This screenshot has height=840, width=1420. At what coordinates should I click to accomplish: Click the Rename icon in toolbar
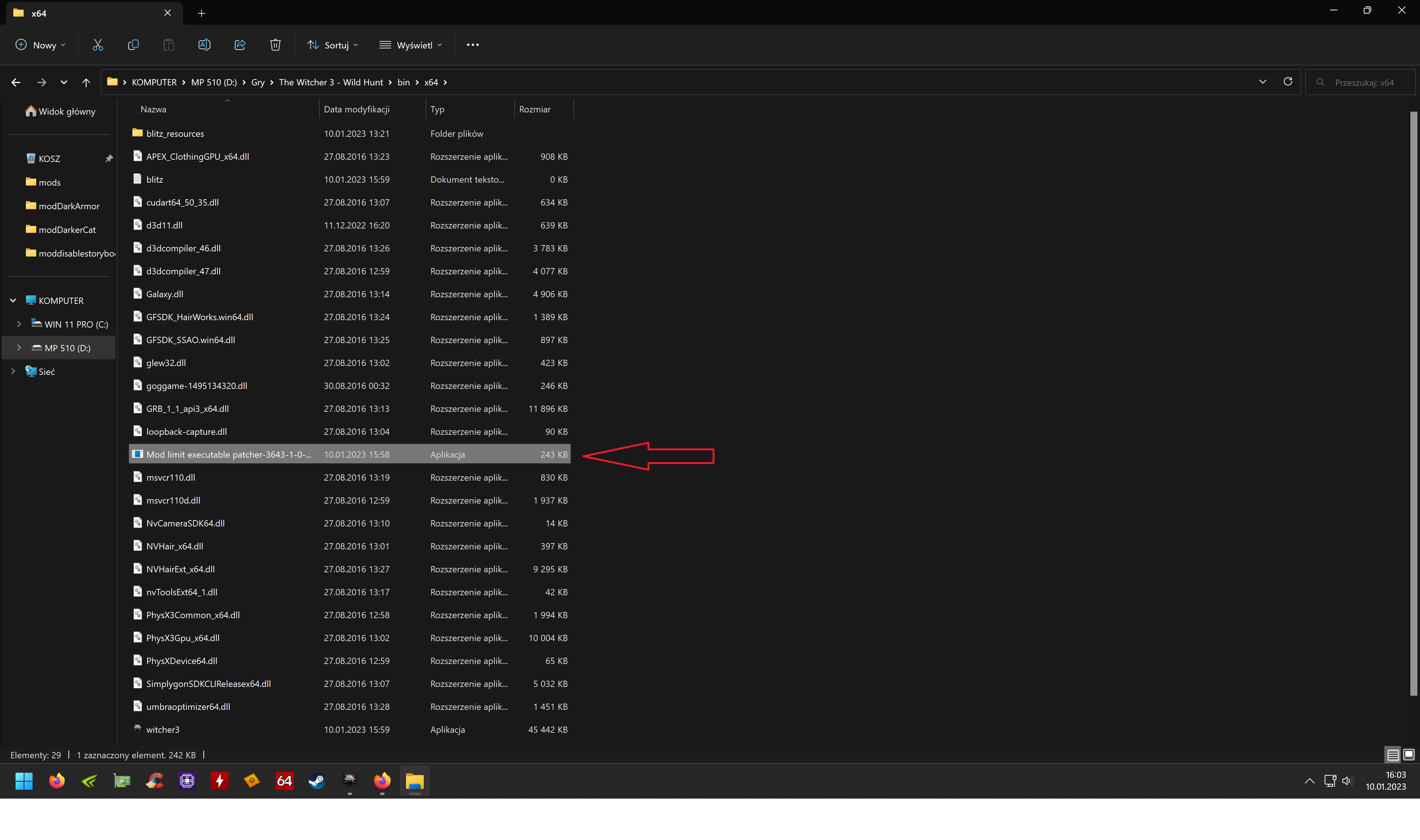204,45
